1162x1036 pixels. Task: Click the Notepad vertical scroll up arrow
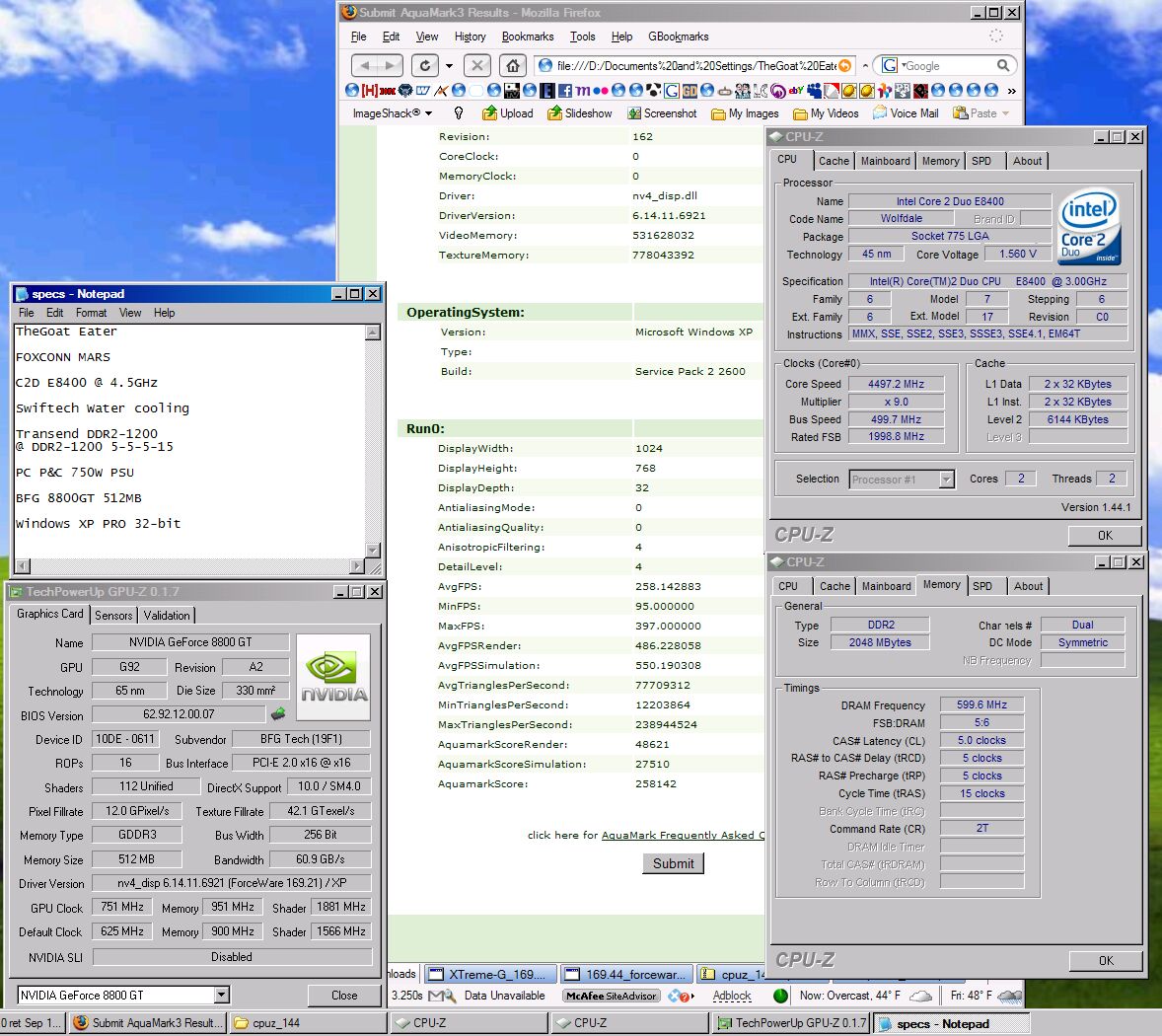[374, 332]
